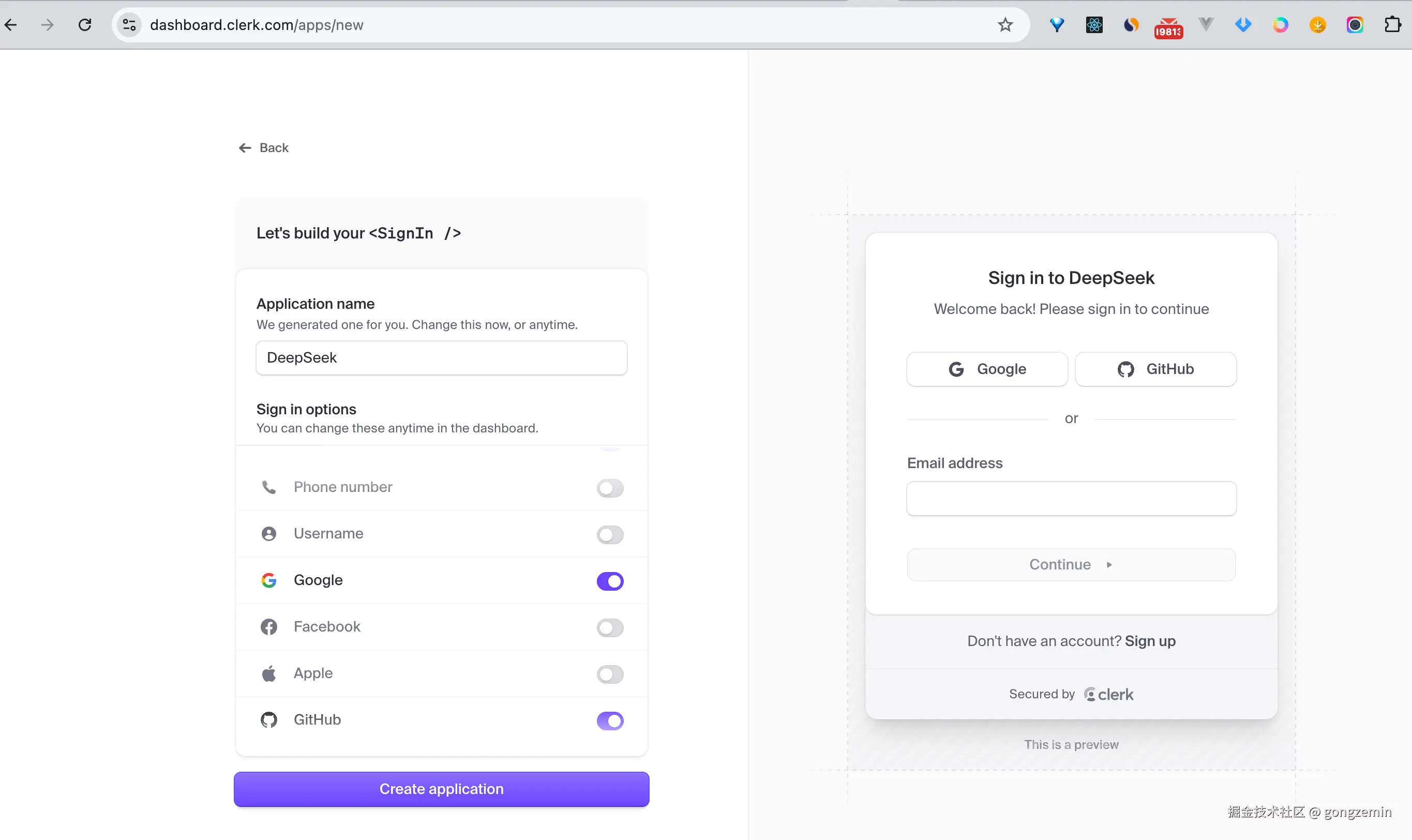Viewport: 1412px width, 840px height.
Task: Go back using the Back link
Action: (264, 148)
